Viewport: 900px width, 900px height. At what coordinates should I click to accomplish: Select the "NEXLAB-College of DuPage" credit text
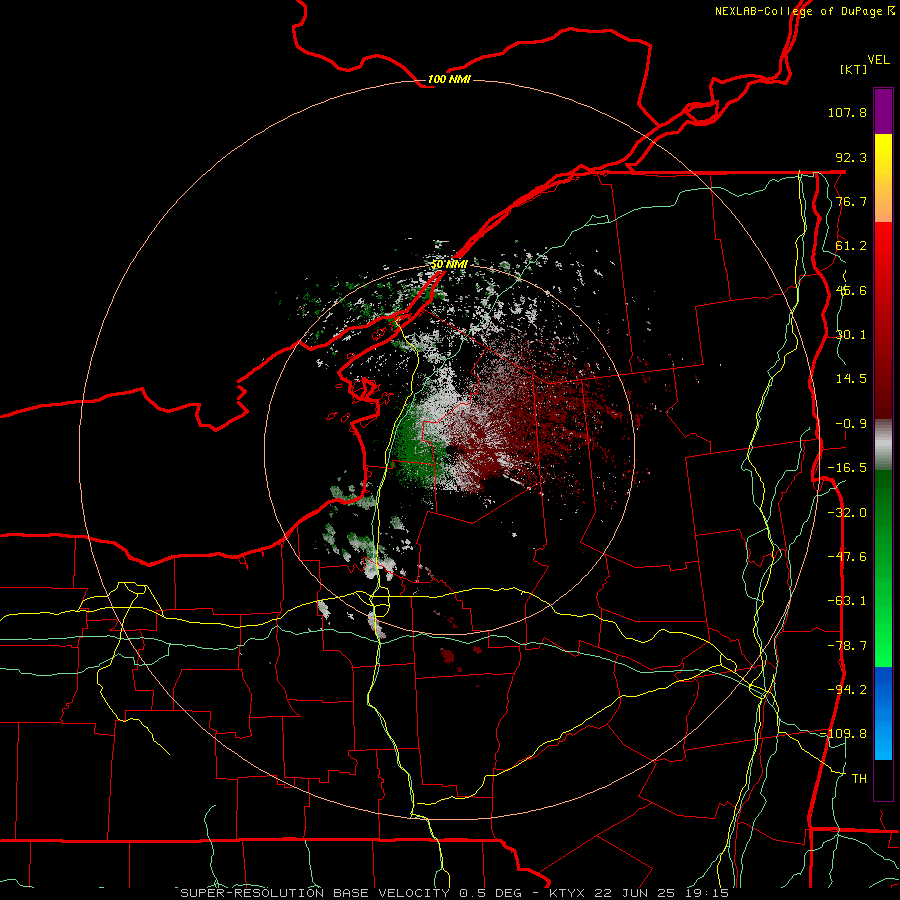(798, 11)
